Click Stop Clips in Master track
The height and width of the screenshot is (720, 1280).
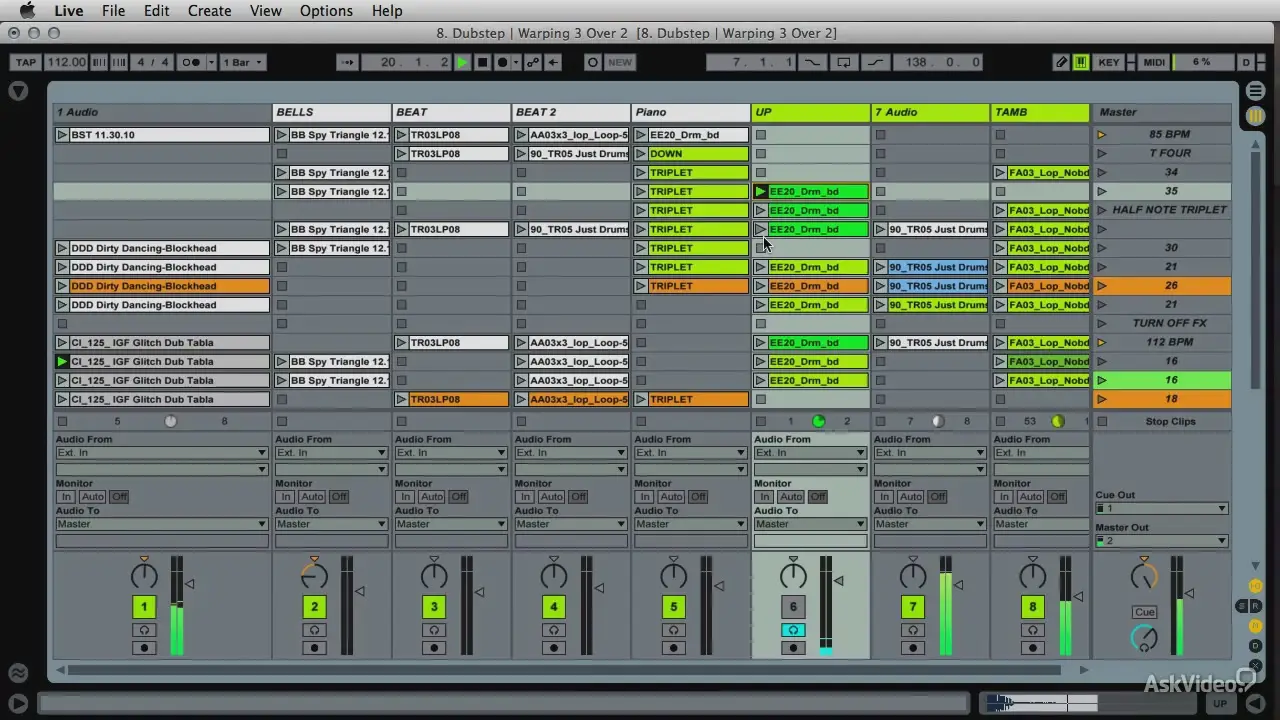[1169, 421]
